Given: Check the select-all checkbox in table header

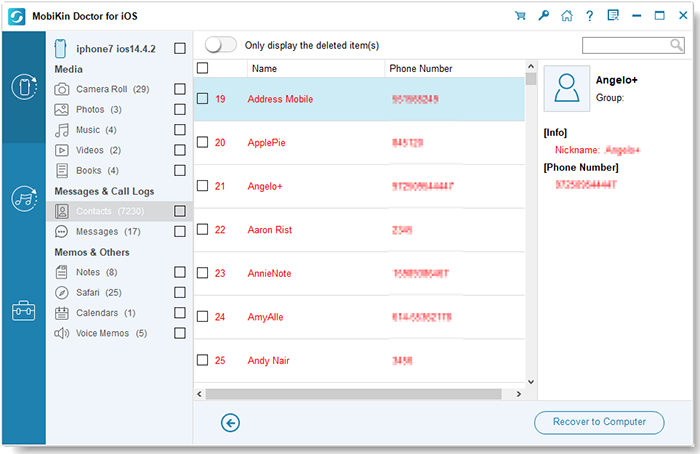Looking at the screenshot, I should [x=203, y=68].
